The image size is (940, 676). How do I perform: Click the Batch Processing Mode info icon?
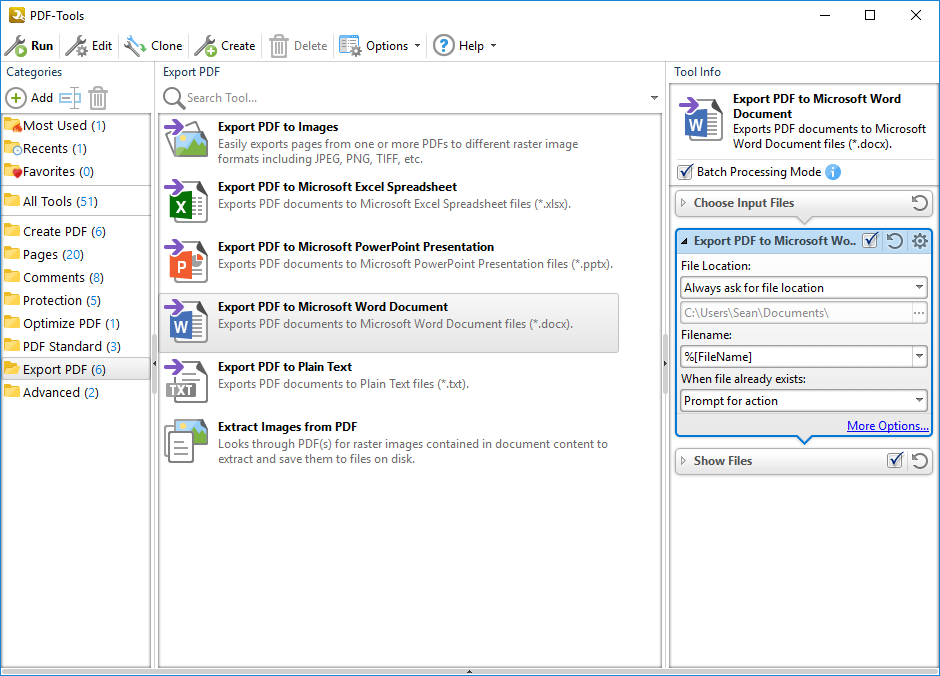point(833,172)
